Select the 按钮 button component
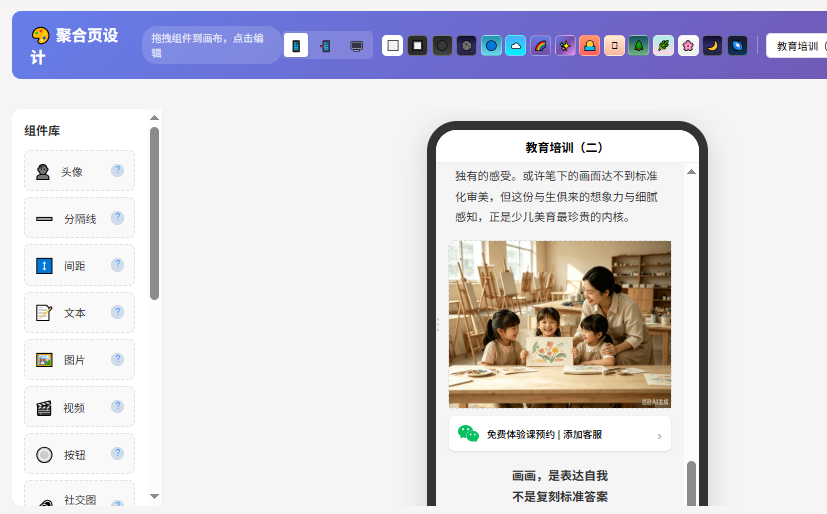 (79, 454)
